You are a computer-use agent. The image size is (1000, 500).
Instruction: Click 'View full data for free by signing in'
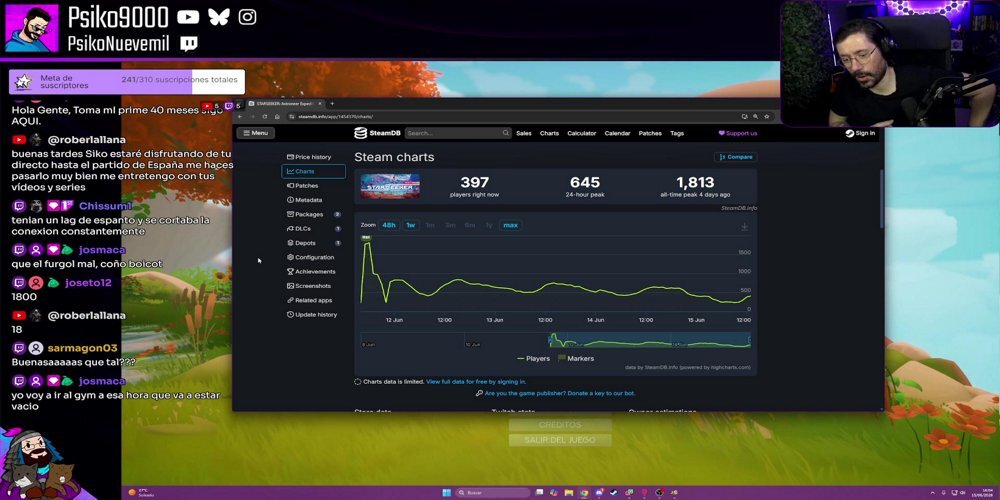point(476,381)
